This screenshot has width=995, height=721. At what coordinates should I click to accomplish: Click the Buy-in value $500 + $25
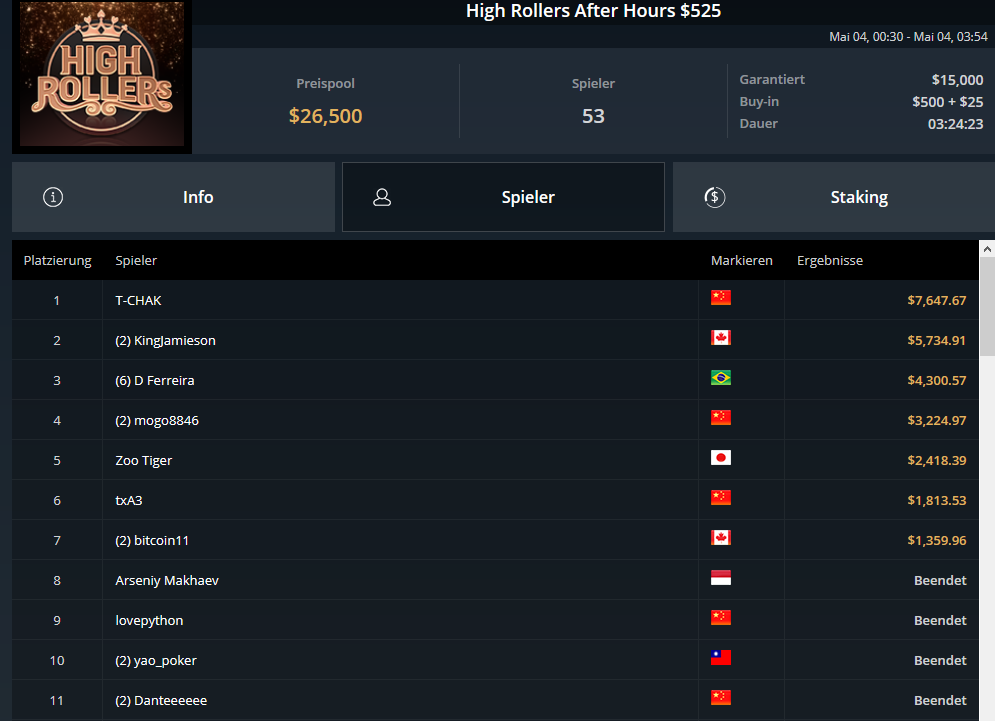[x=948, y=102]
